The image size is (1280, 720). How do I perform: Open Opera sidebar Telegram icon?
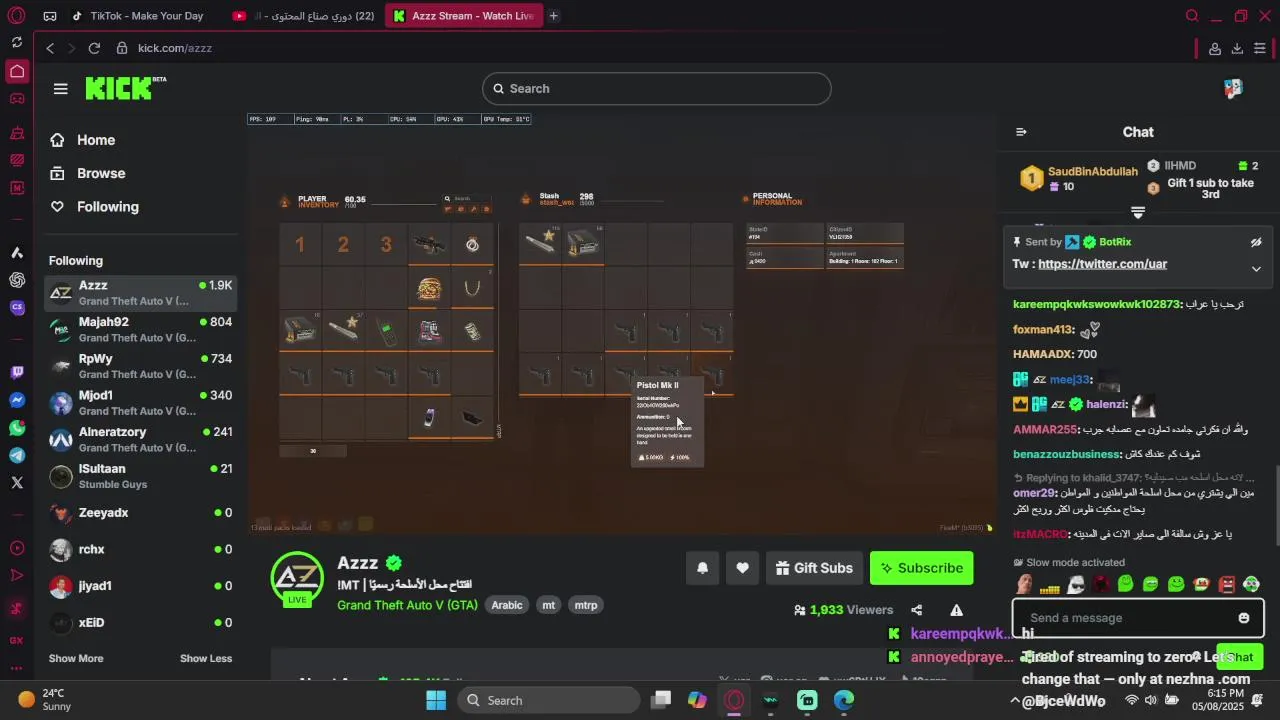click(17, 455)
